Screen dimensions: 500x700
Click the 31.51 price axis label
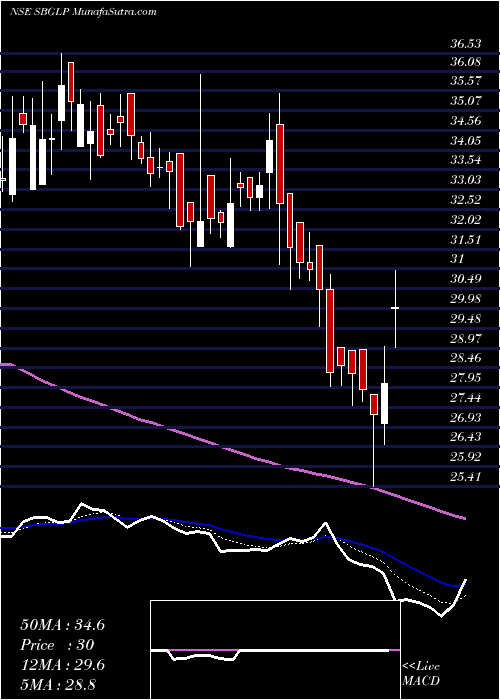coord(466,240)
